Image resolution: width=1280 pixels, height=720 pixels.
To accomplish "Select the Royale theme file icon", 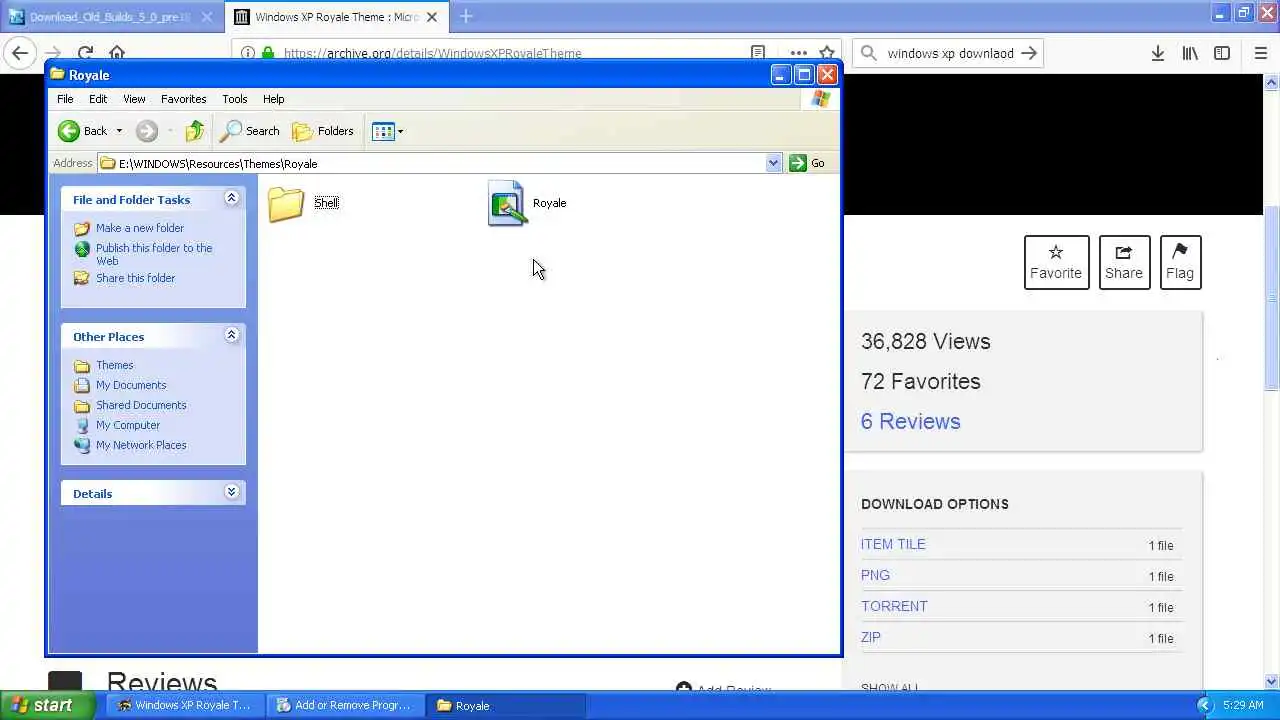I will click(x=507, y=203).
